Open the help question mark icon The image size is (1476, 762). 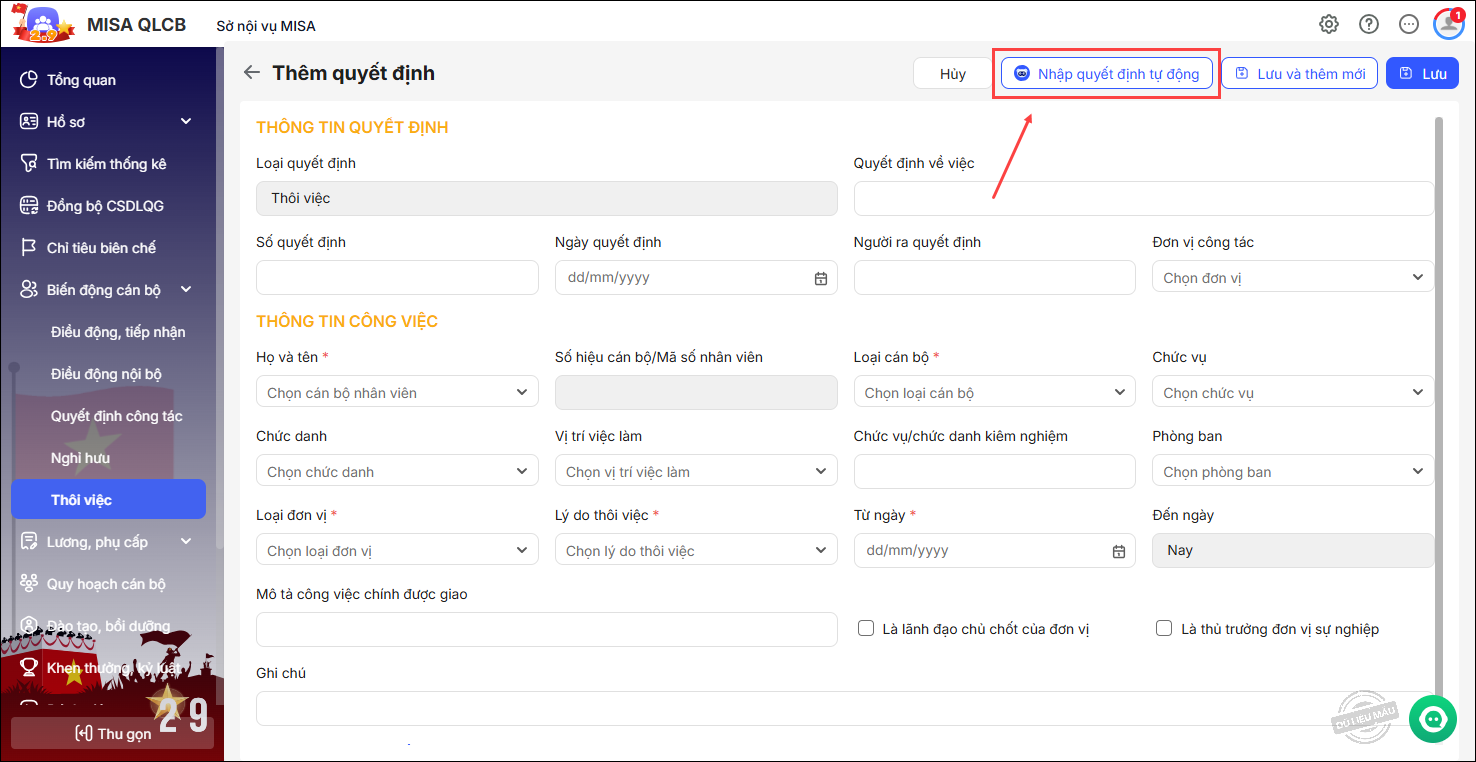[1368, 25]
